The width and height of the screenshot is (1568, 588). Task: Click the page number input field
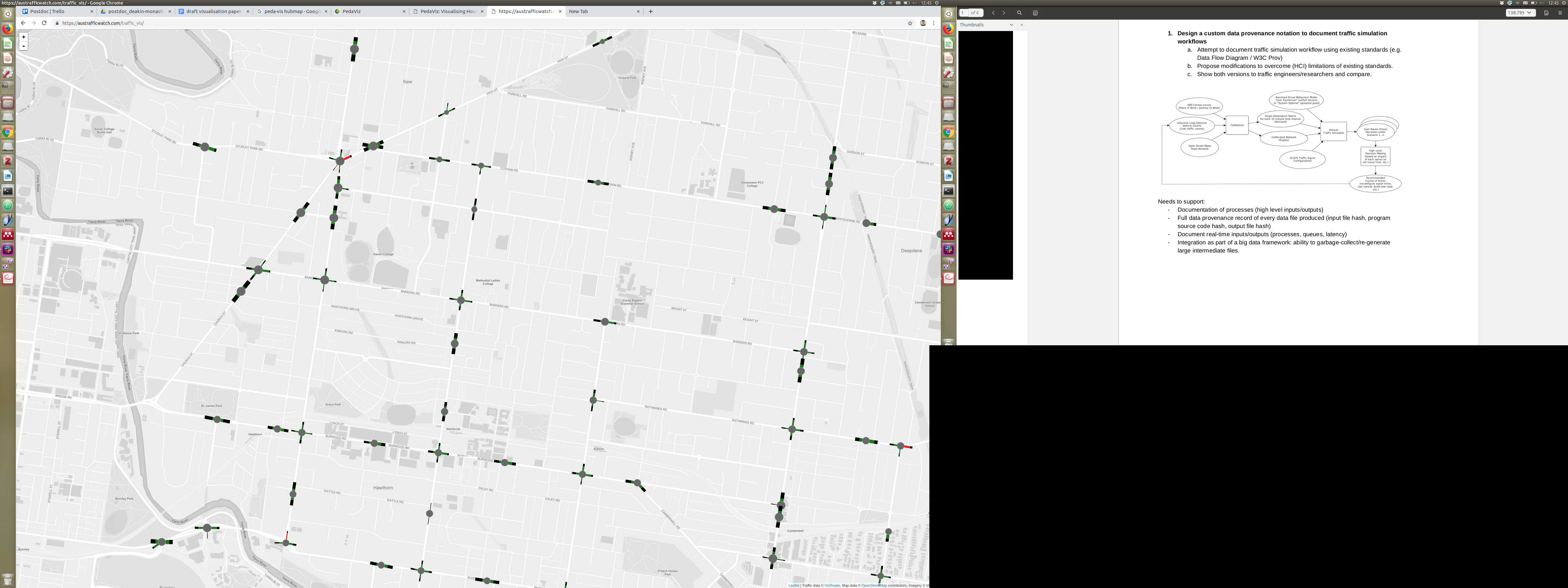[x=964, y=13]
